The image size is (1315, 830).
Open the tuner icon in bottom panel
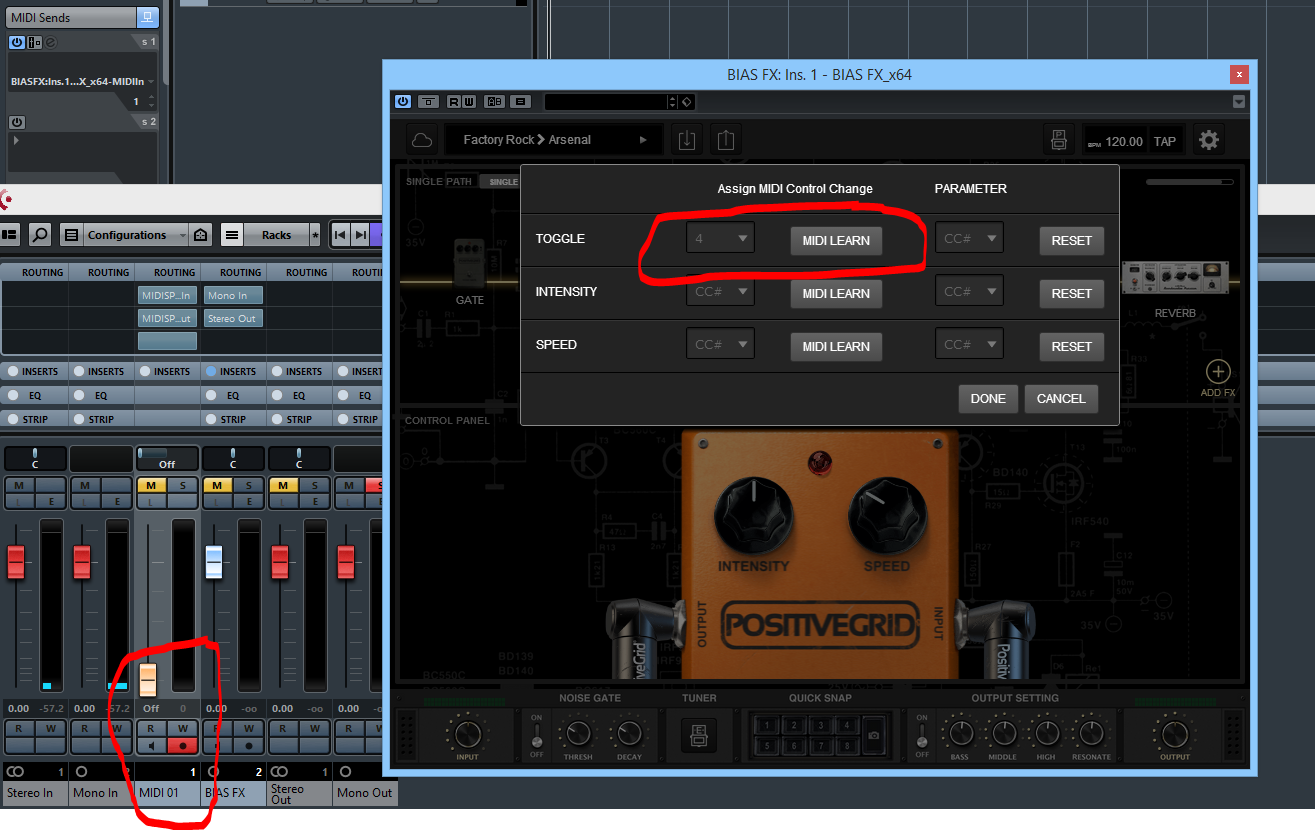coord(699,736)
